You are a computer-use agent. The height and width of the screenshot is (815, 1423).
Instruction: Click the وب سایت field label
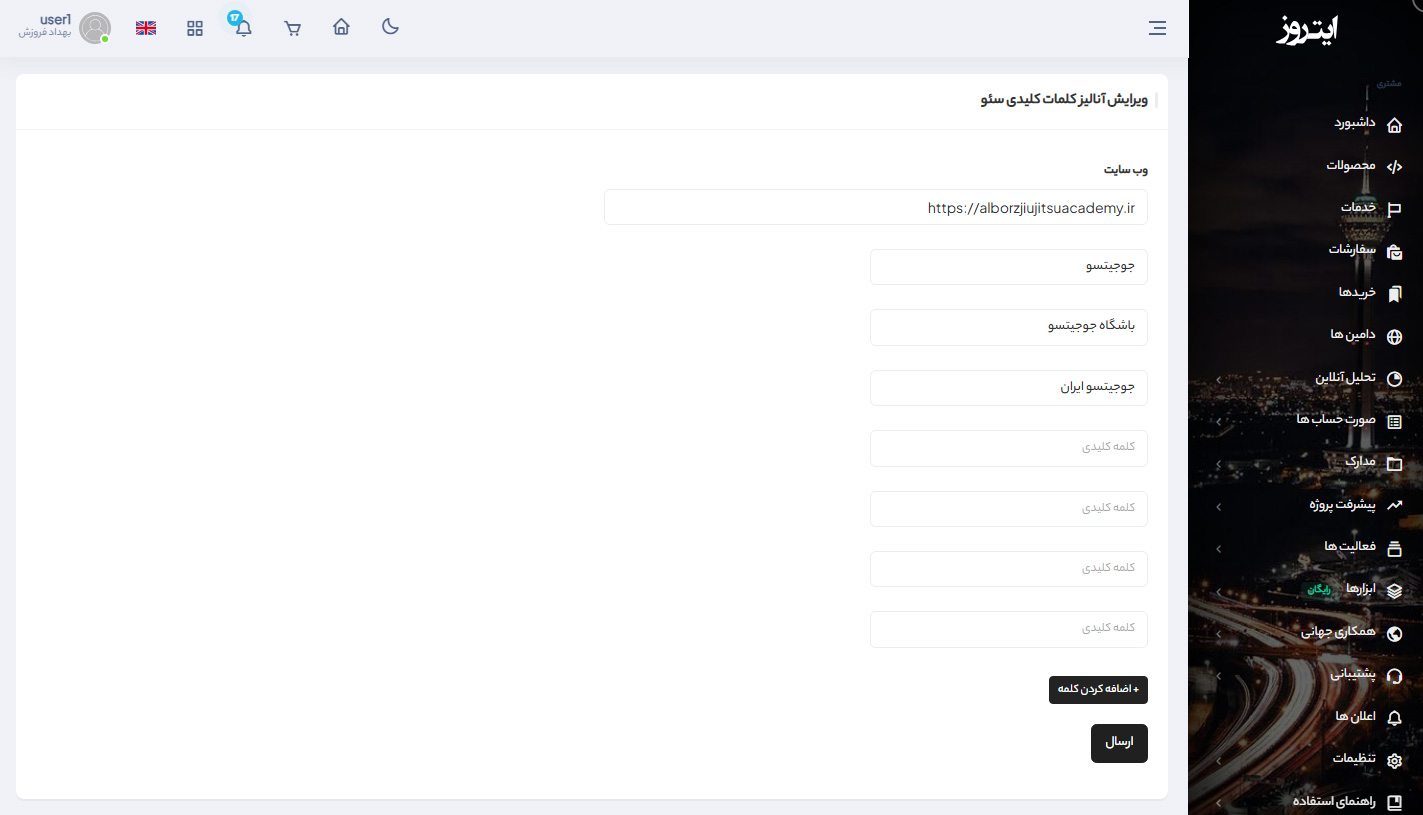pyautogui.click(x=1126, y=170)
